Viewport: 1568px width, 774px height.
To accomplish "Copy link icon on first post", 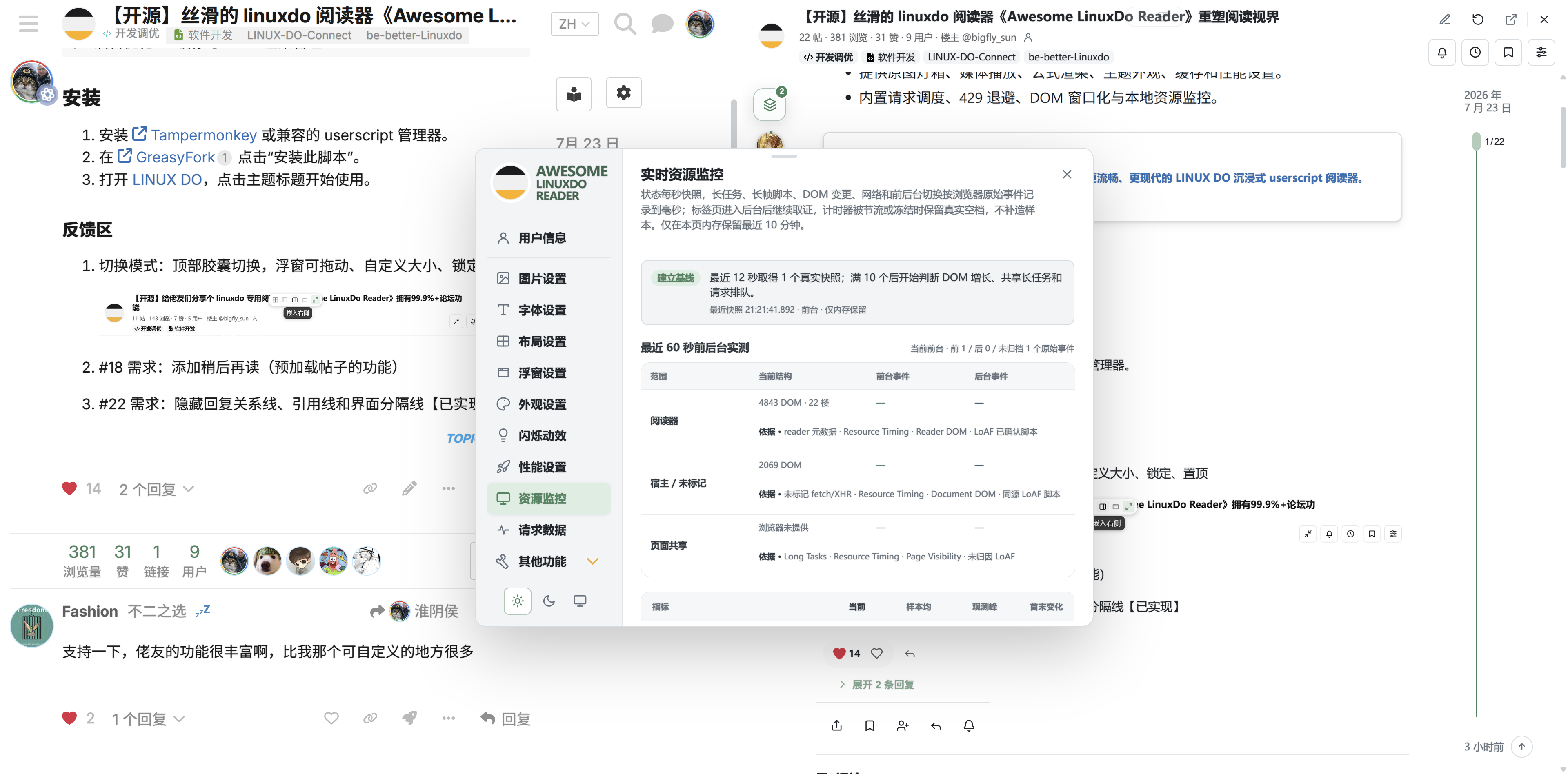I will [x=370, y=488].
